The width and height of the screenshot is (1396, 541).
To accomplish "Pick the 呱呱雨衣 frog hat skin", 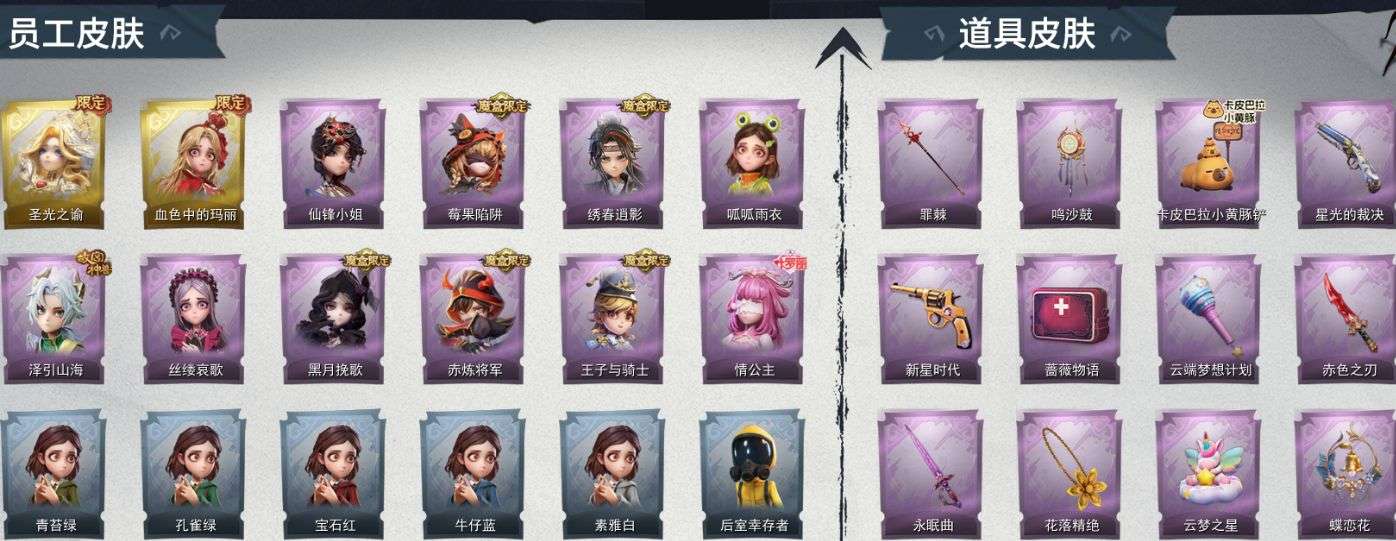I will tap(752, 164).
